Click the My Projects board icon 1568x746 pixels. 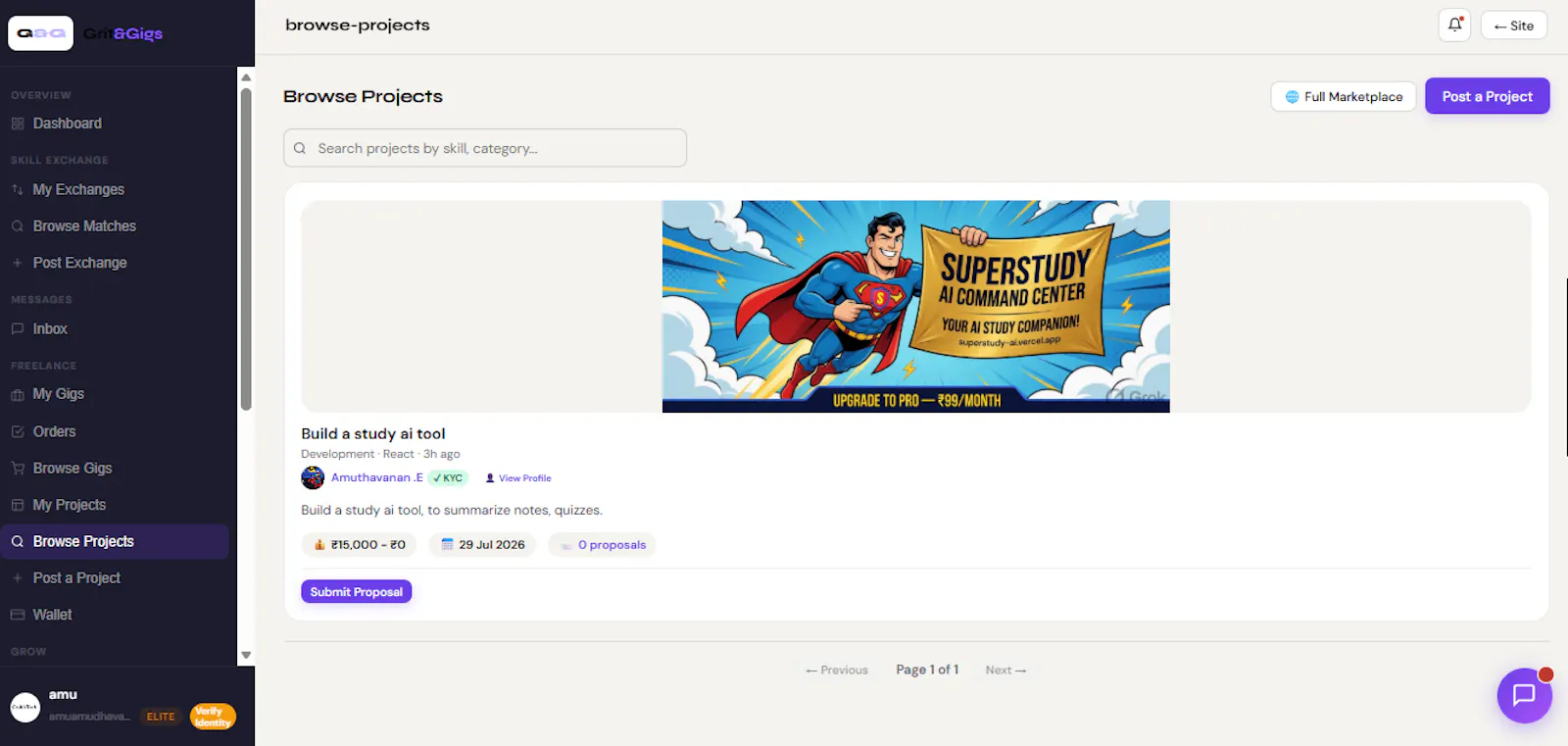click(18, 505)
